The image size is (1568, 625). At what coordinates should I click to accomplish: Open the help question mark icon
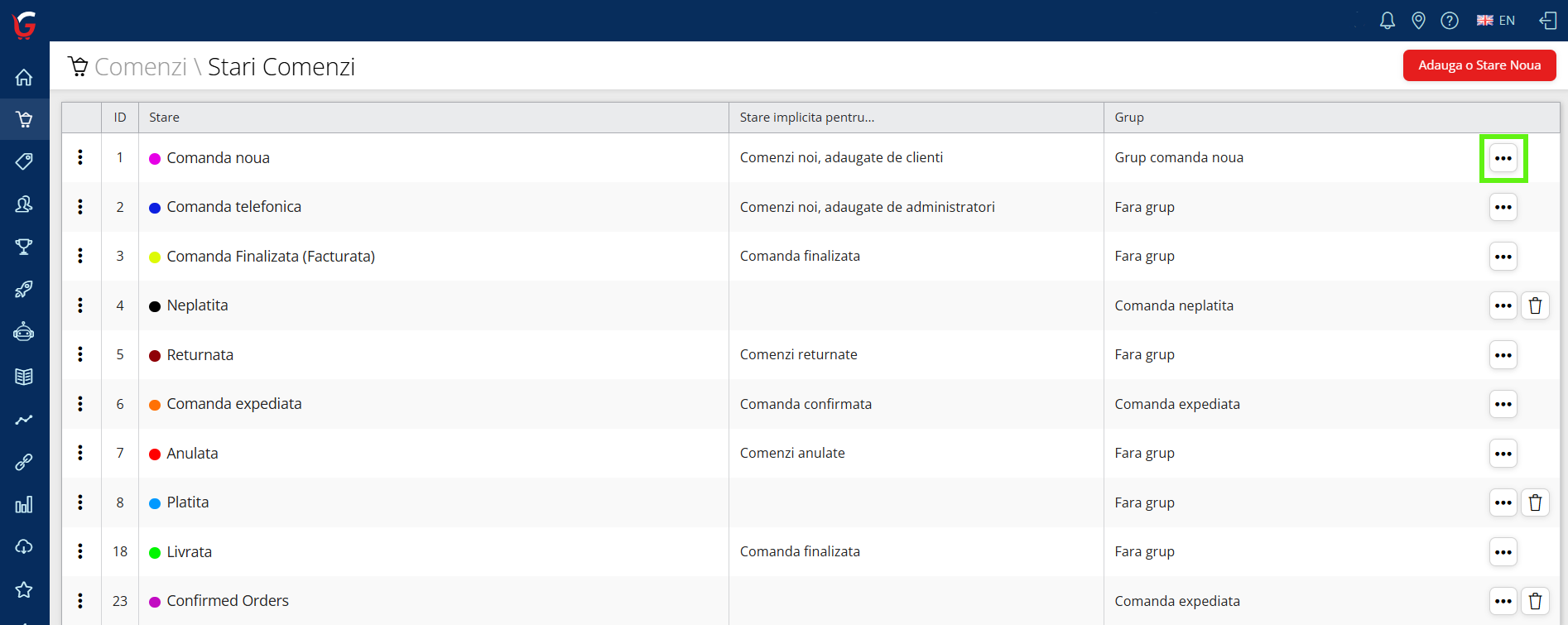coord(1450,21)
